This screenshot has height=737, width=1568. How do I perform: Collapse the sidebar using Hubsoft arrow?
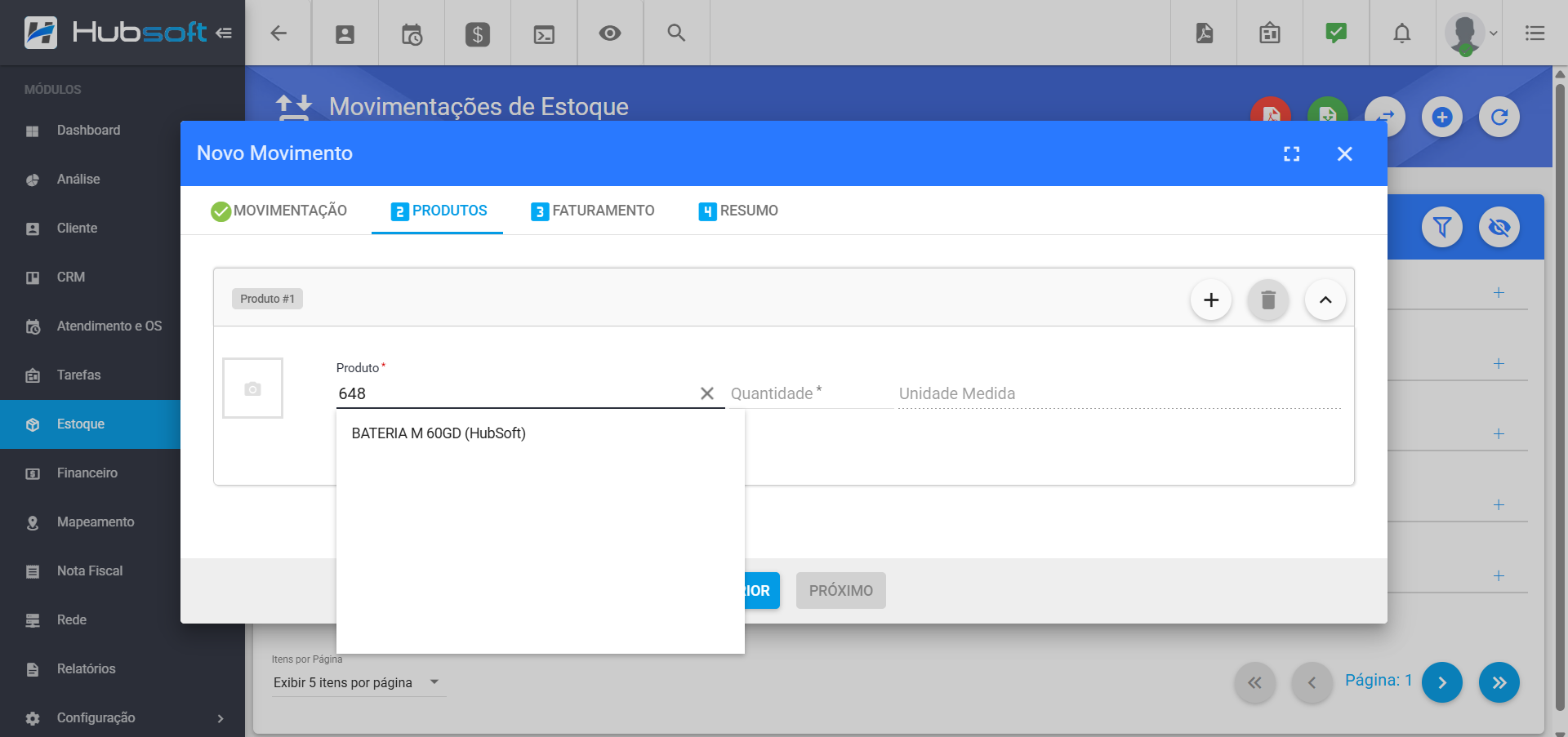pos(224,33)
